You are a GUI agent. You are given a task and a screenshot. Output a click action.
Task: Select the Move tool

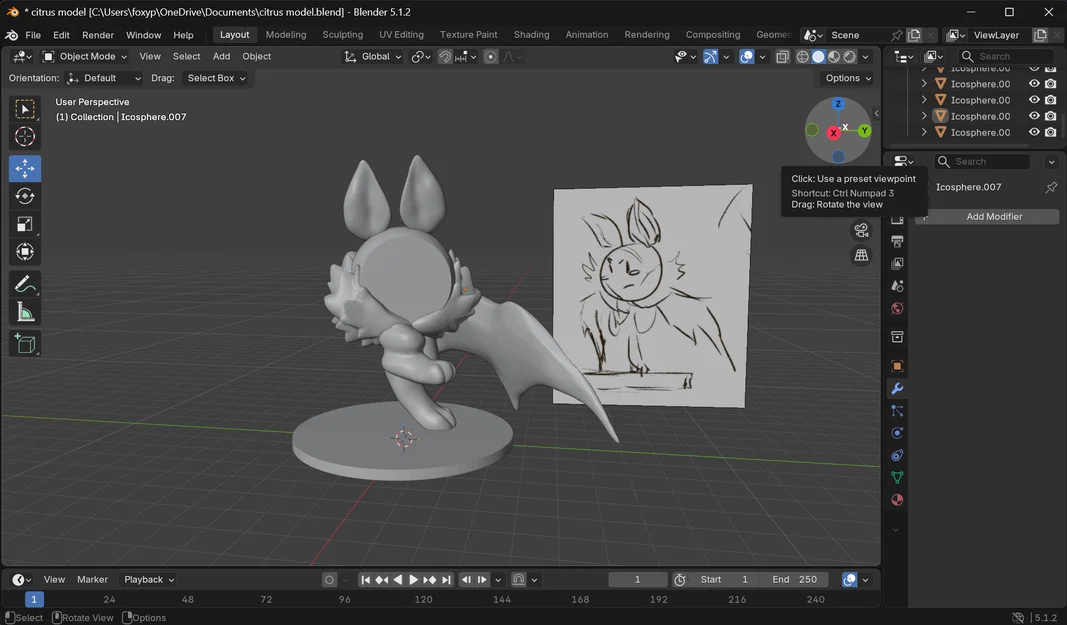pos(25,168)
